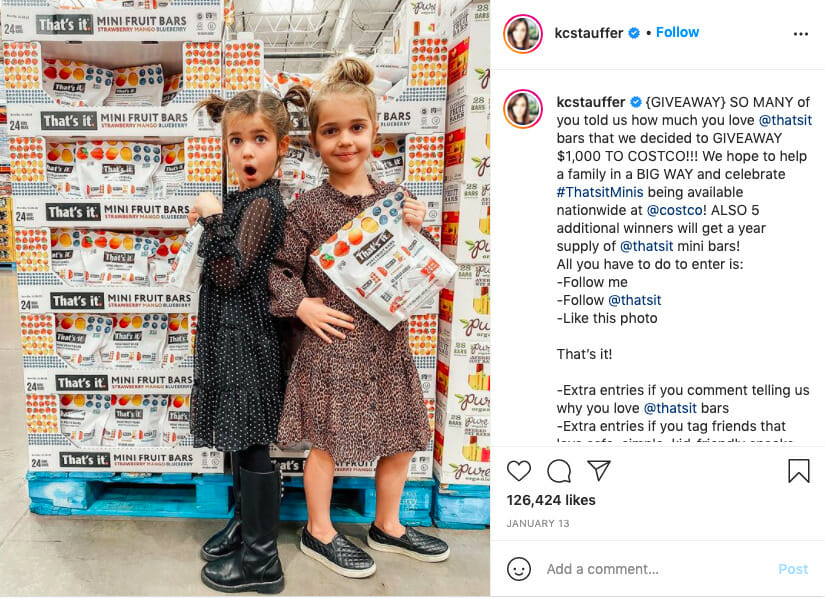Save post with bookmark icon
This screenshot has height=598, width=825.
(798, 471)
